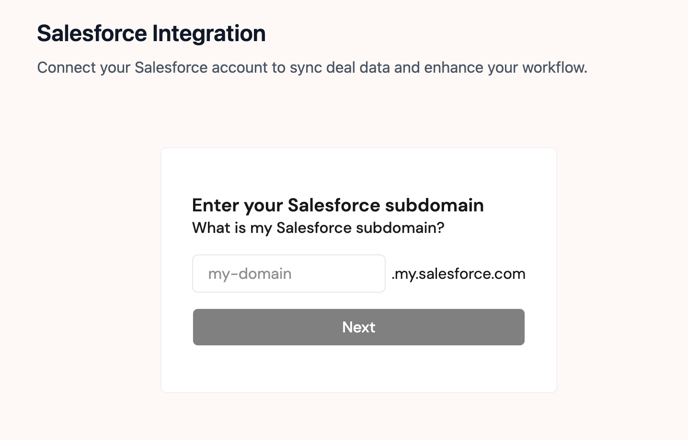Place cursor in the my-domain placeholder field
Screen dimensions: 688x440
pyautogui.click(x=288, y=274)
